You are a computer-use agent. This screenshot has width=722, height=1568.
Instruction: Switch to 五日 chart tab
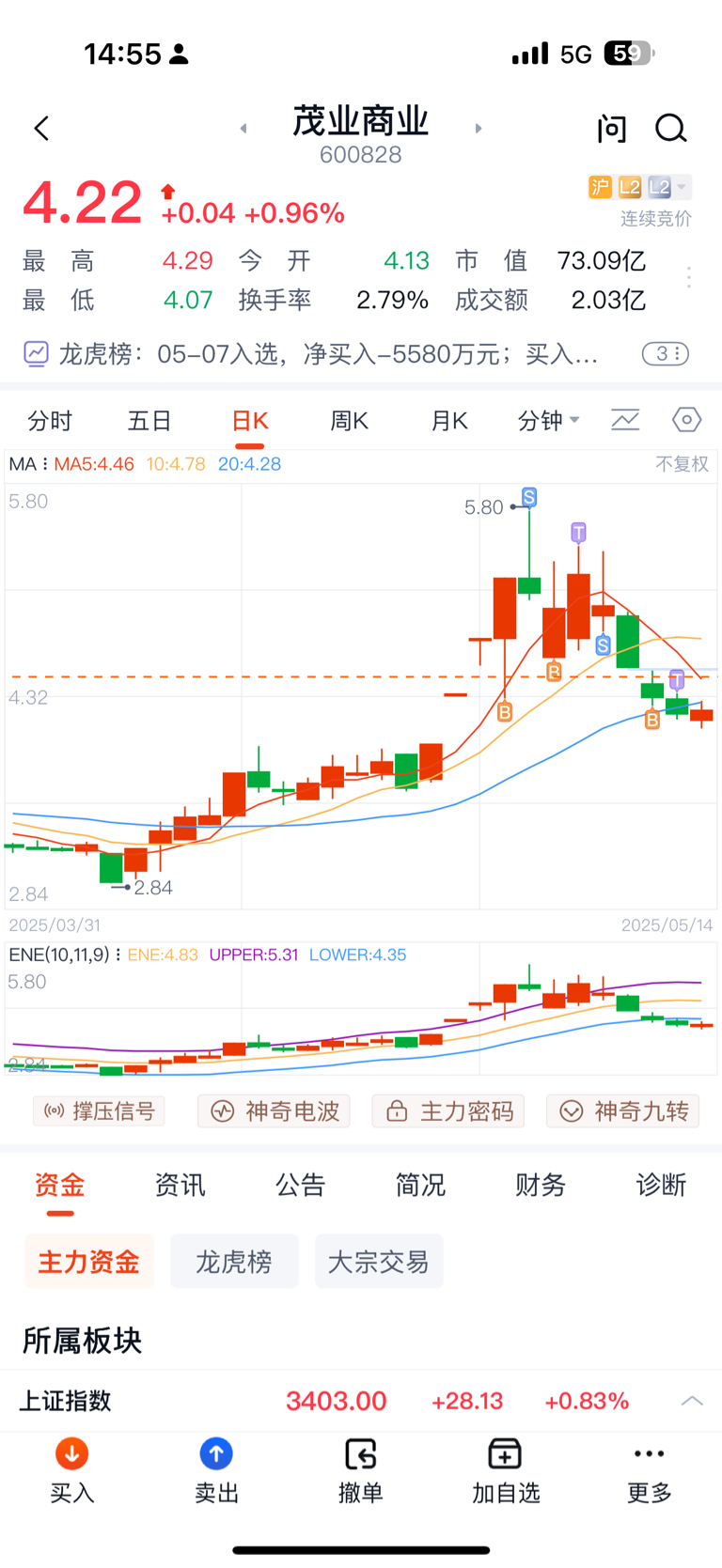tap(149, 421)
